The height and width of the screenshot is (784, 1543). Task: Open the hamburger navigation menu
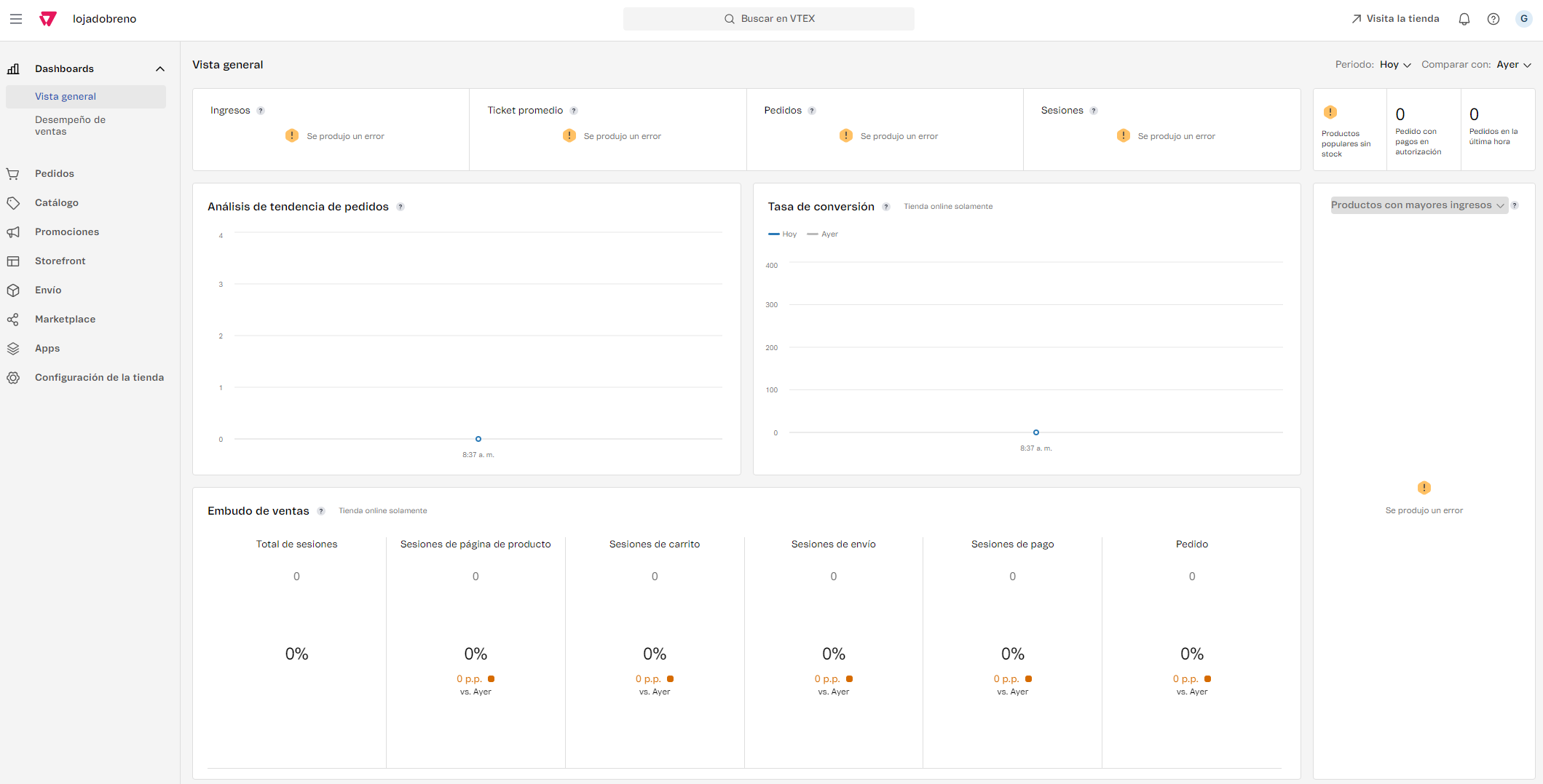16,19
